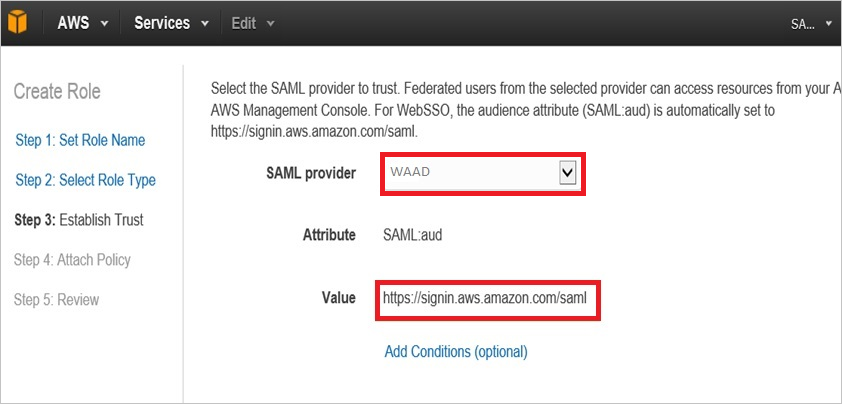Click the SAML provider box showing WAAD
842x404 pixels.
pyautogui.click(x=469, y=174)
